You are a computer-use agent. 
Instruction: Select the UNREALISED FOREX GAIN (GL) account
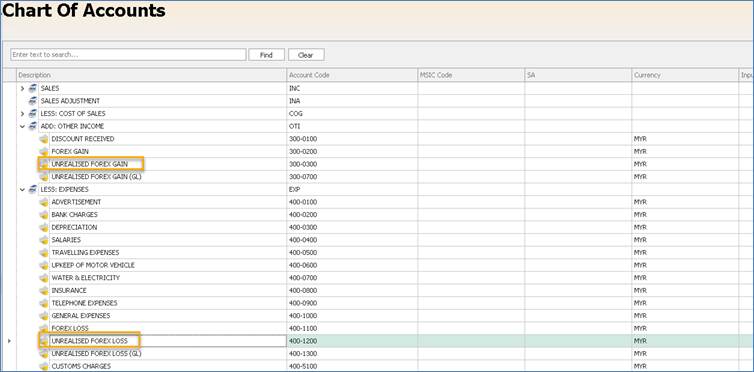96,177
